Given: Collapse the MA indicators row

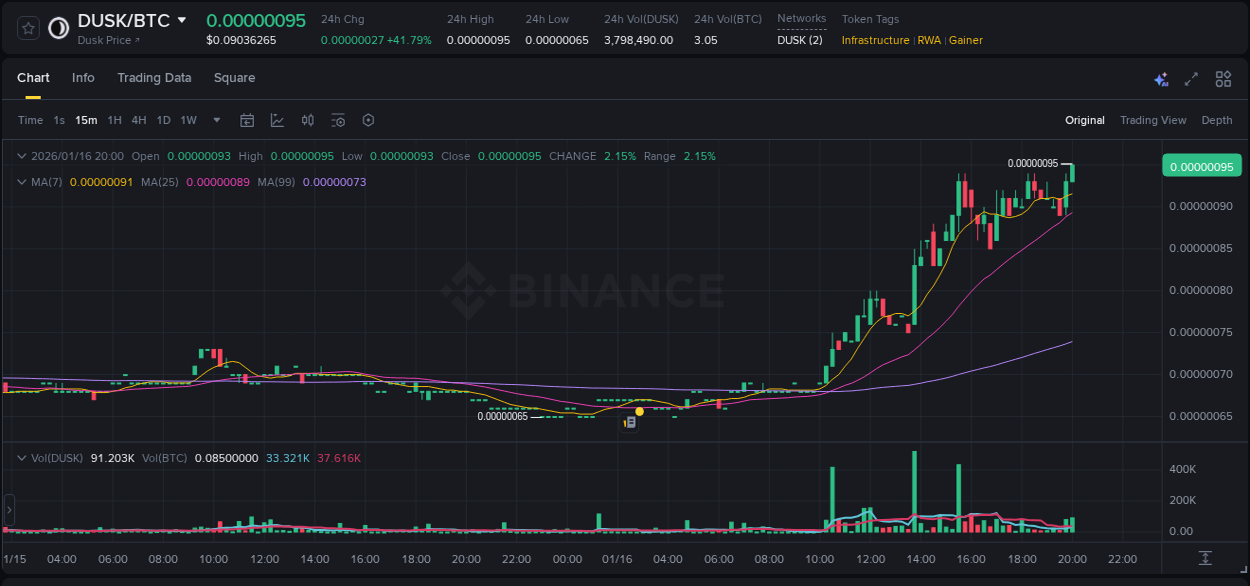Looking at the screenshot, I should (22, 182).
